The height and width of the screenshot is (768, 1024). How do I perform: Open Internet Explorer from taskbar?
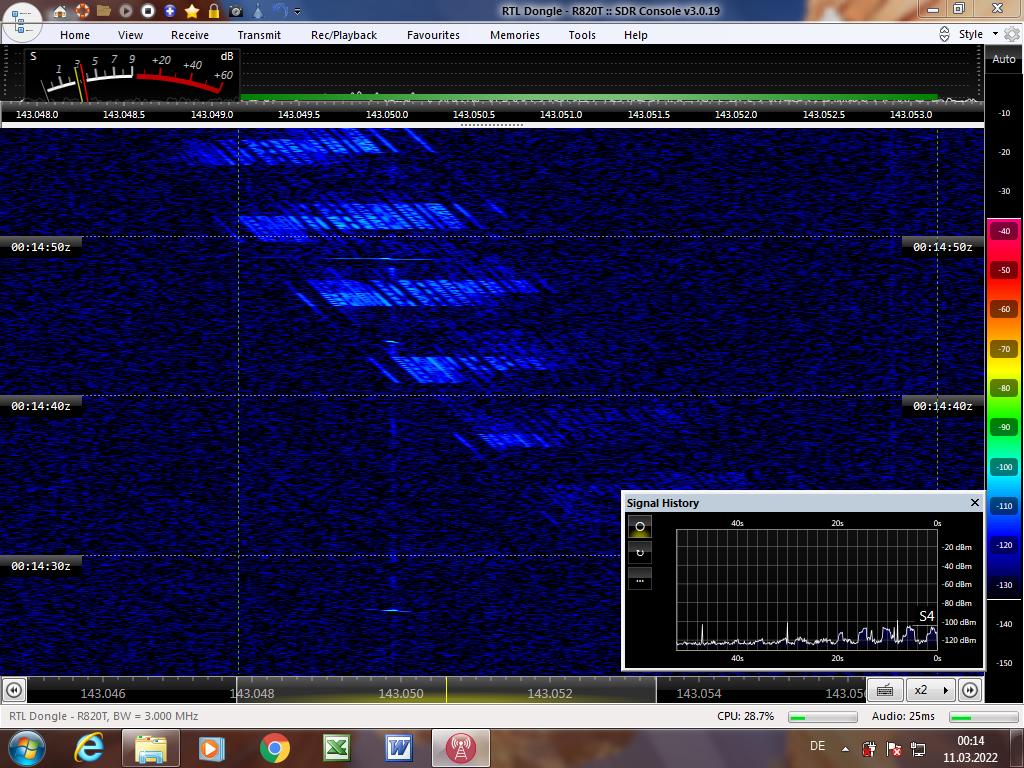click(89, 748)
